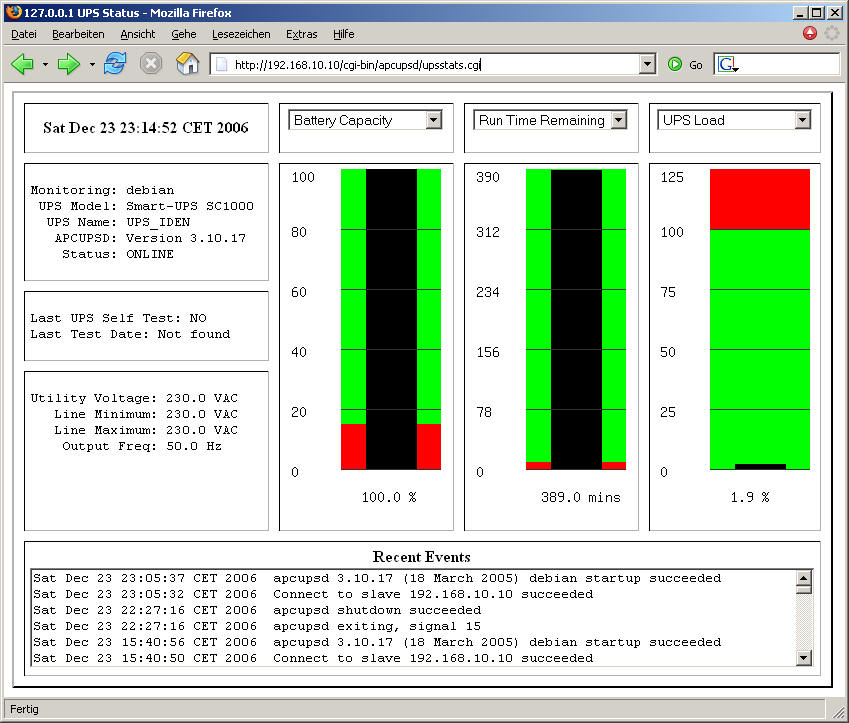Open the Datei menu
This screenshot has height=723, width=849.
23,34
